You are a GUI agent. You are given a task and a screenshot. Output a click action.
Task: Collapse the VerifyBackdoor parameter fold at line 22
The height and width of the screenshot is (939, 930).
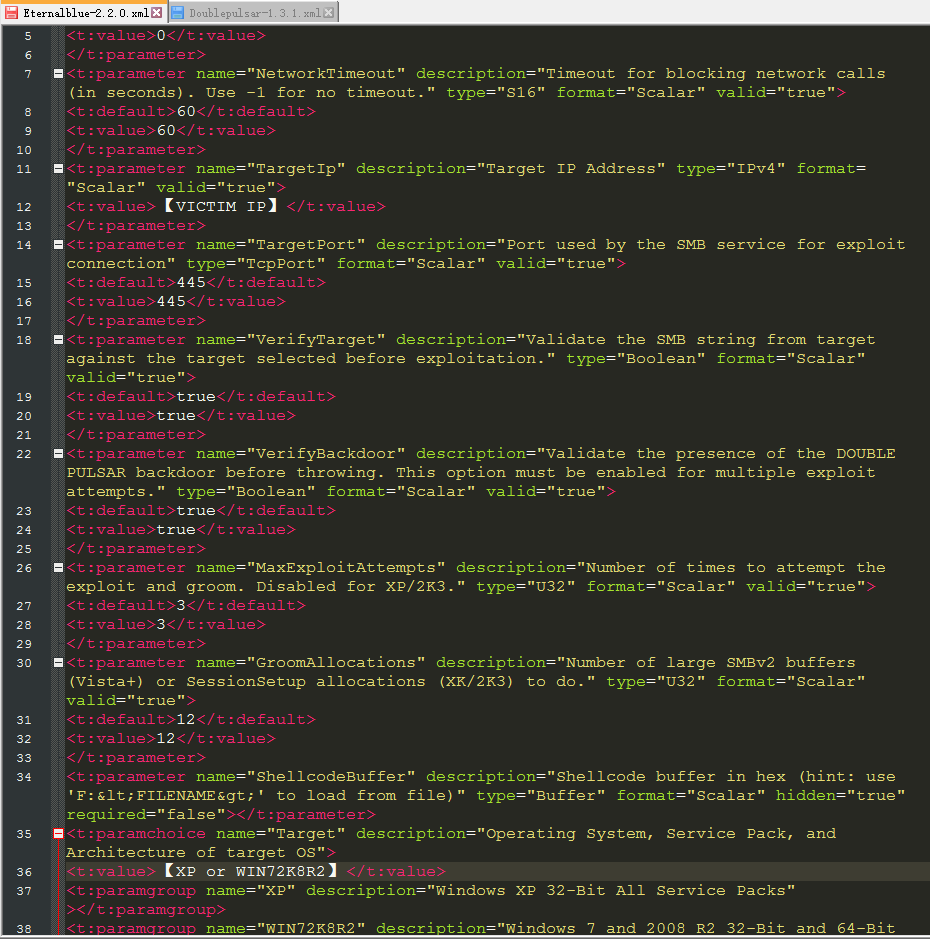(x=58, y=453)
